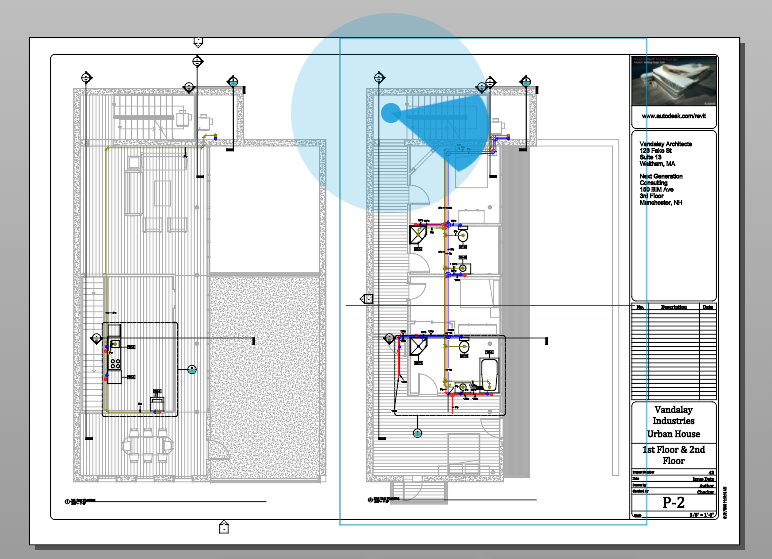The image size is (772, 559).
Task: Select the elevation tag left of second floor plan
Action: point(366,299)
